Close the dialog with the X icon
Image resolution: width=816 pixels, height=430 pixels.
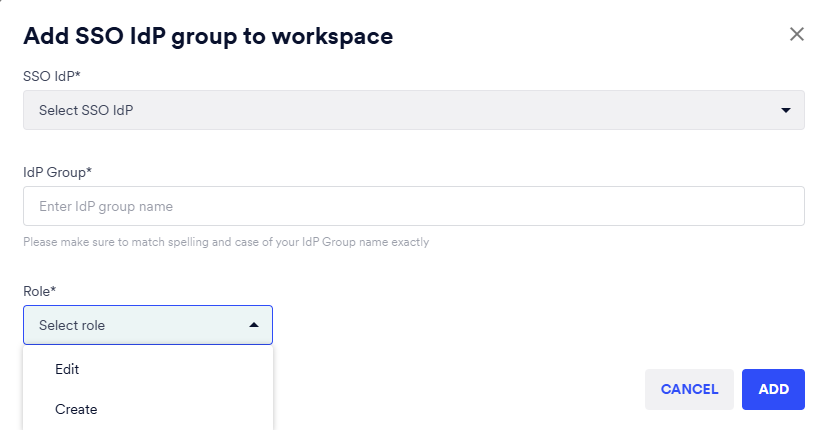[796, 35]
